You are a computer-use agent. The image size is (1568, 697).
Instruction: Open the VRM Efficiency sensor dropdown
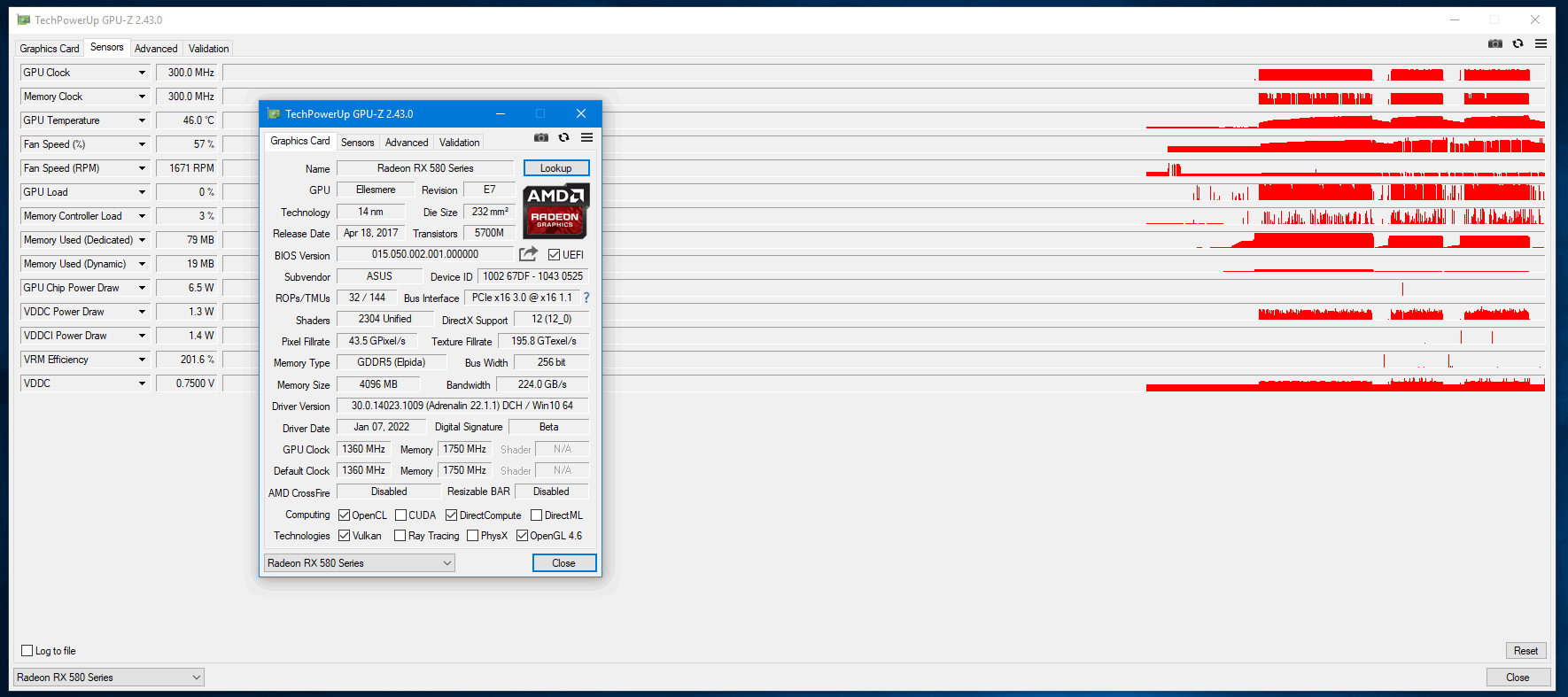tap(142, 360)
